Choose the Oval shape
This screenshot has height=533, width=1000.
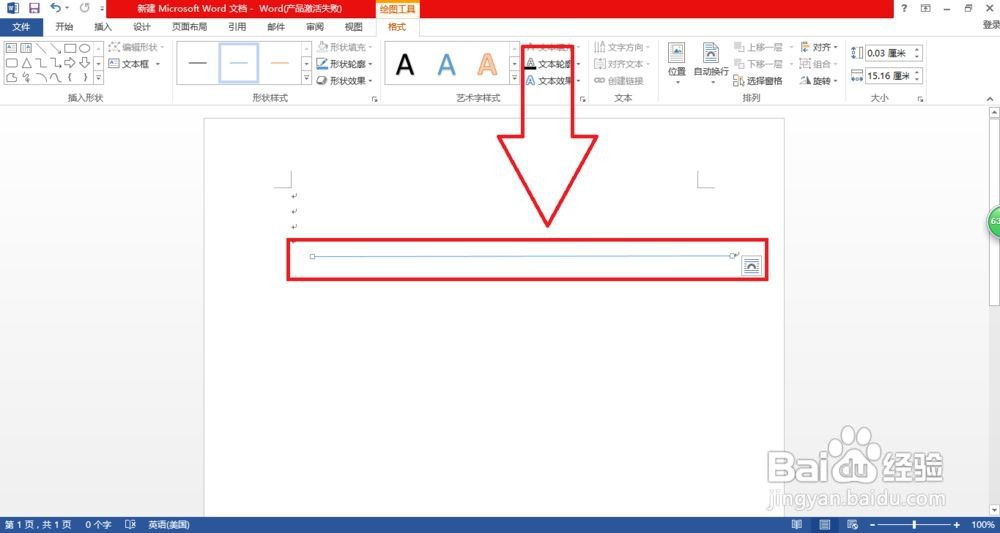84,48
